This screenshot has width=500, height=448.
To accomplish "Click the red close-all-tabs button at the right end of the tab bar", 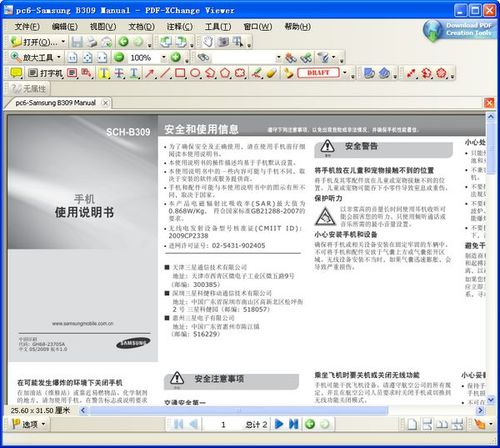I will point(489,103).
